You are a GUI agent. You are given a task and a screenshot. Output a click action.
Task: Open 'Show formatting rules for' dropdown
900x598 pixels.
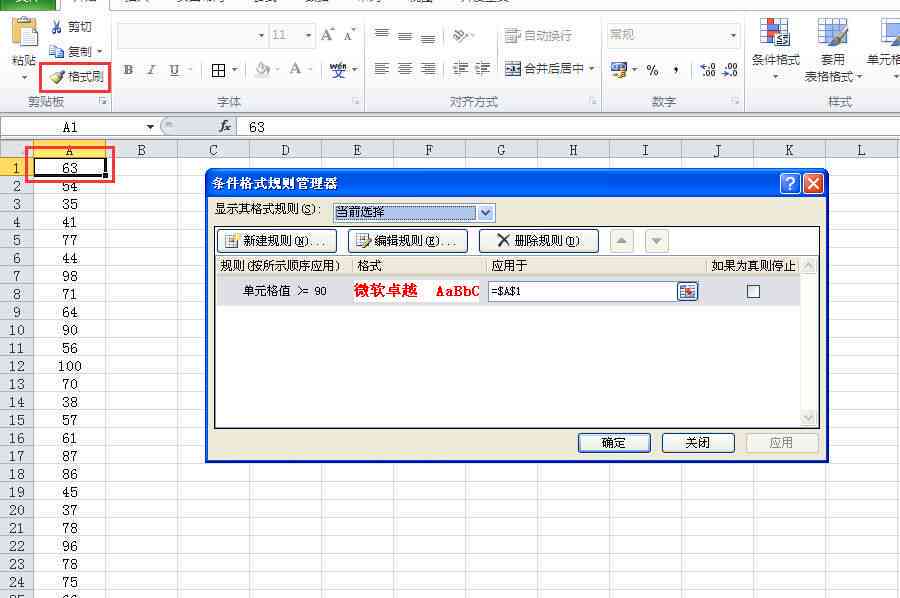click(x=486, y=213)
